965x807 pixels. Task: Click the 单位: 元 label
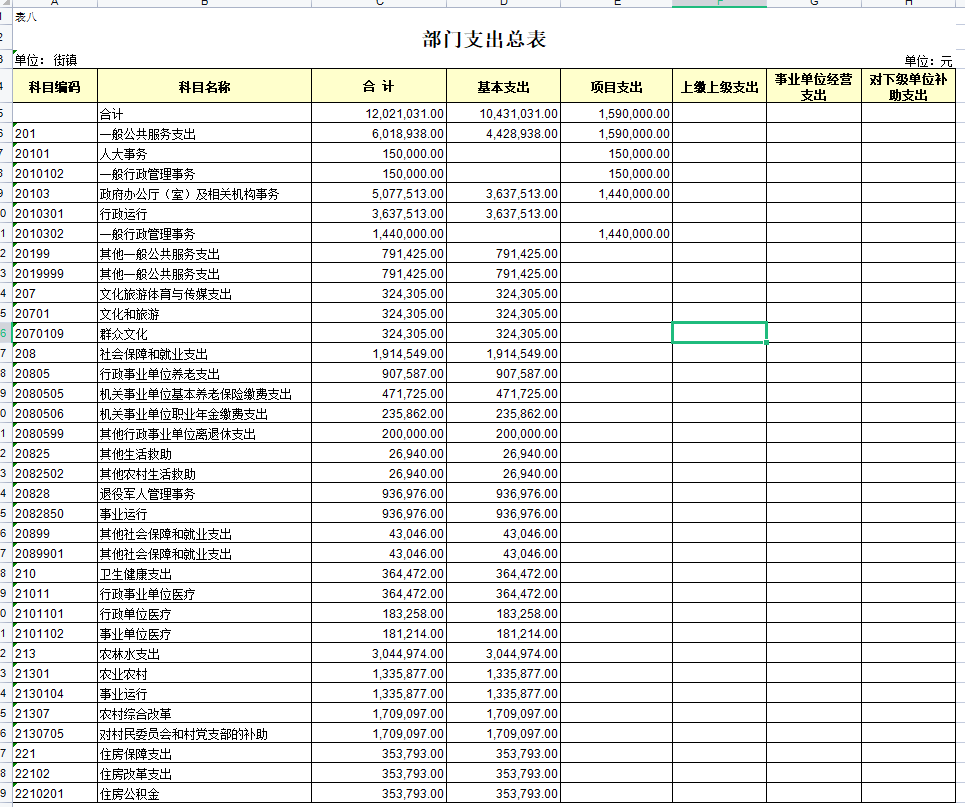coord(928,61)
